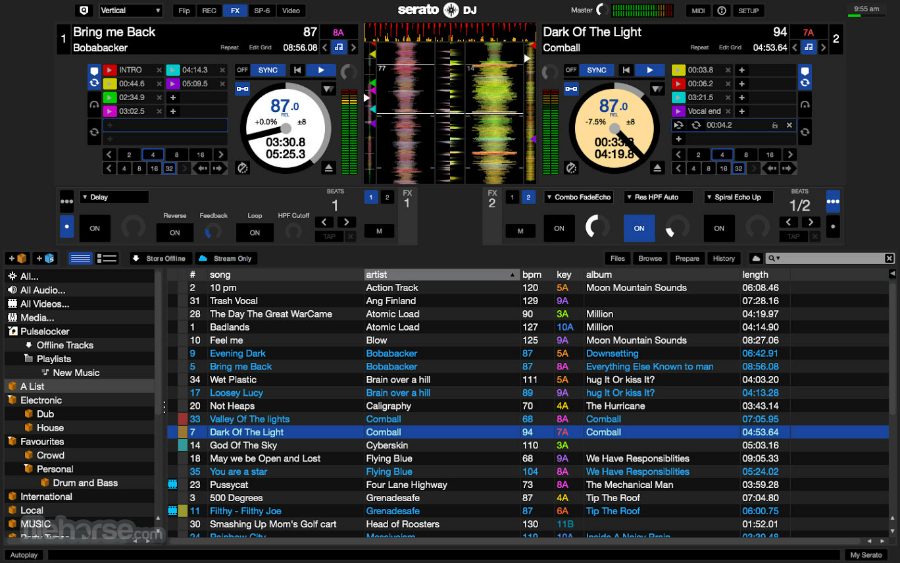Open the REC panel tab
This screenshot has height=563, width=900.
coord(210,10)
